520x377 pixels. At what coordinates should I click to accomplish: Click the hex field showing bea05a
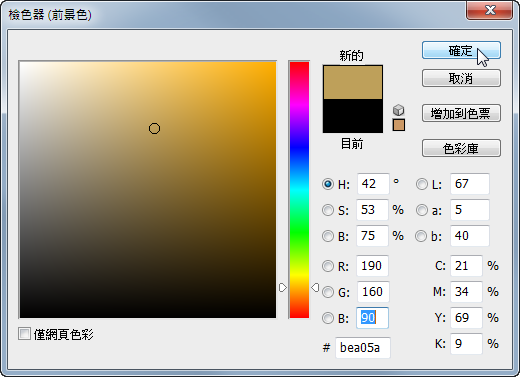click(363, 348)
